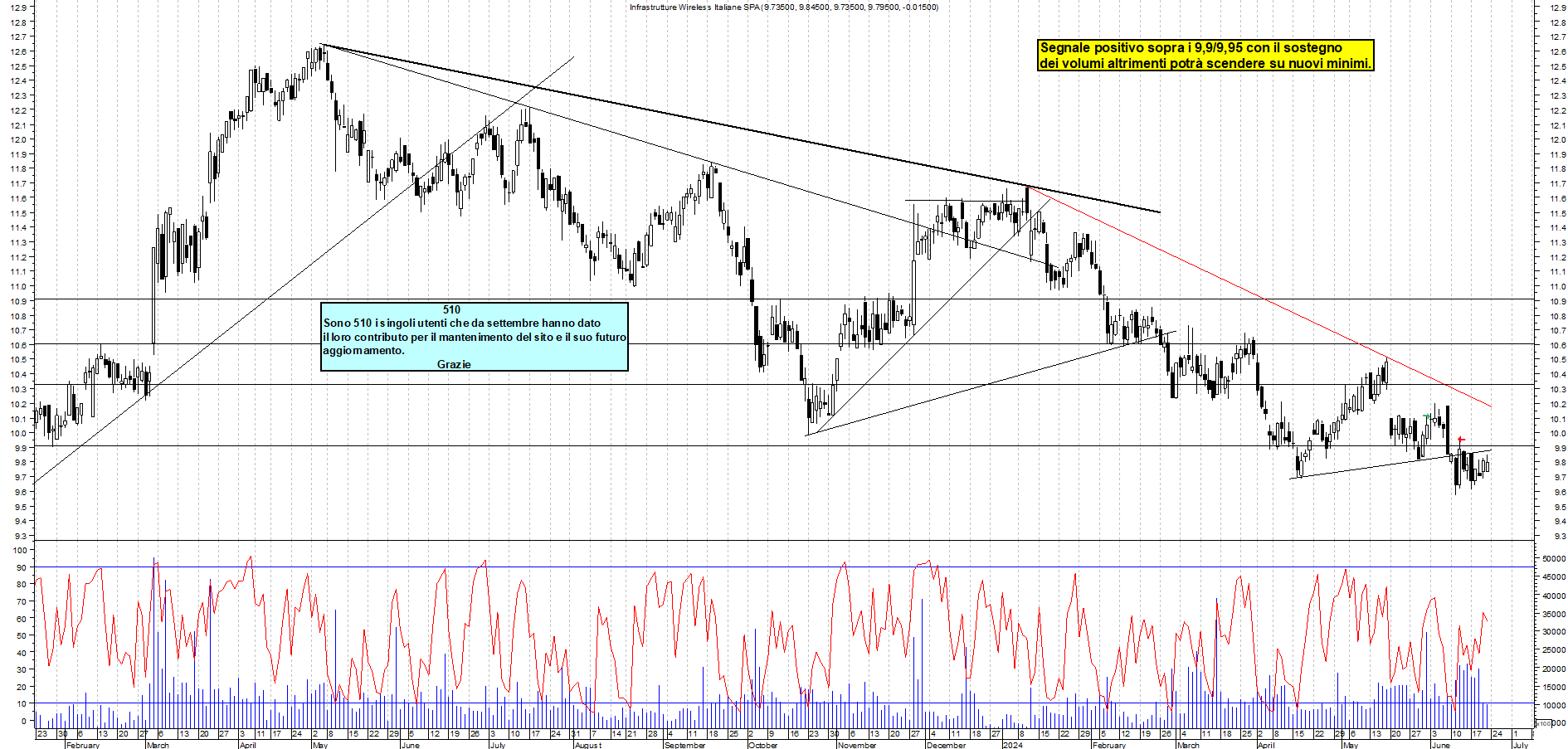Click the small red arrow marker above June candles

coord(1461,440)
